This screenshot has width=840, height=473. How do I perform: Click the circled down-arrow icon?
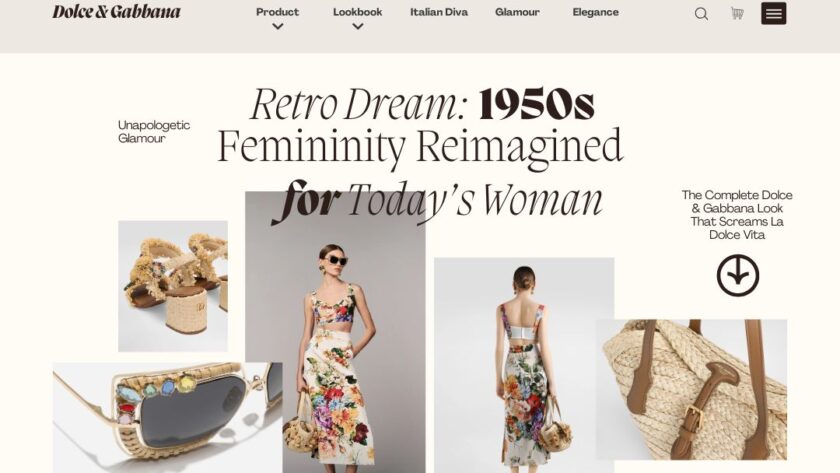point(738,275)
